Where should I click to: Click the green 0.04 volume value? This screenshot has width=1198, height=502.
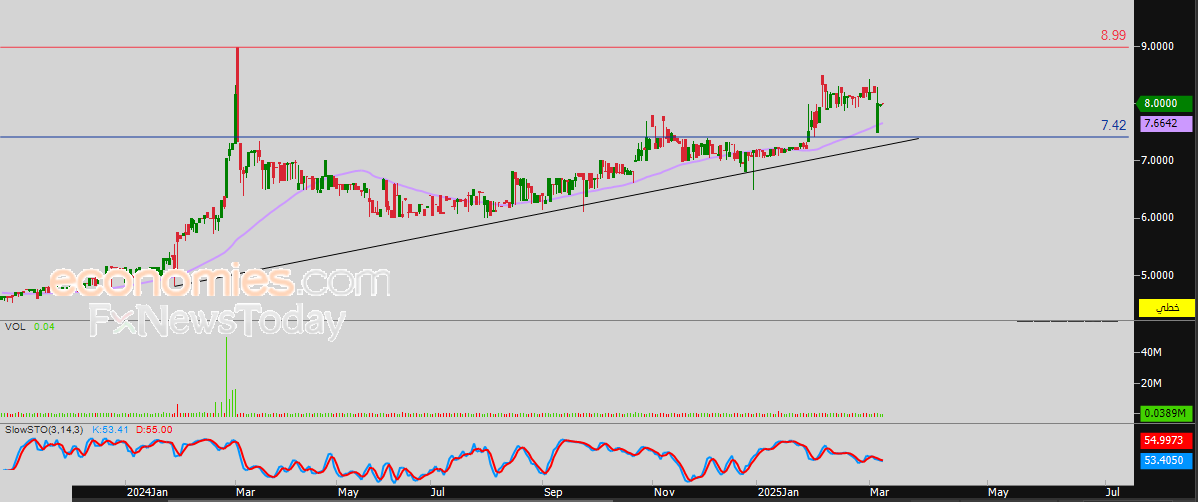click(44, 326)
